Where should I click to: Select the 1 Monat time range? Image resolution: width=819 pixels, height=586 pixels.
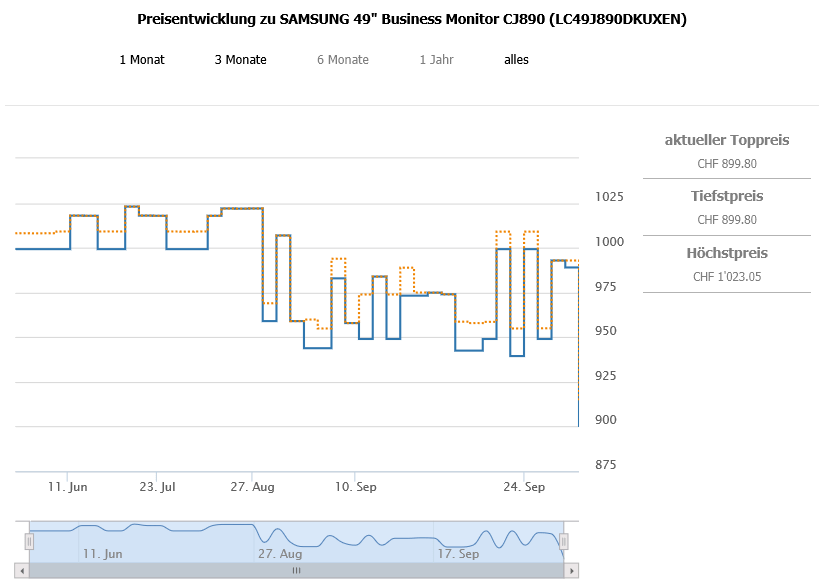pos(141,60)
